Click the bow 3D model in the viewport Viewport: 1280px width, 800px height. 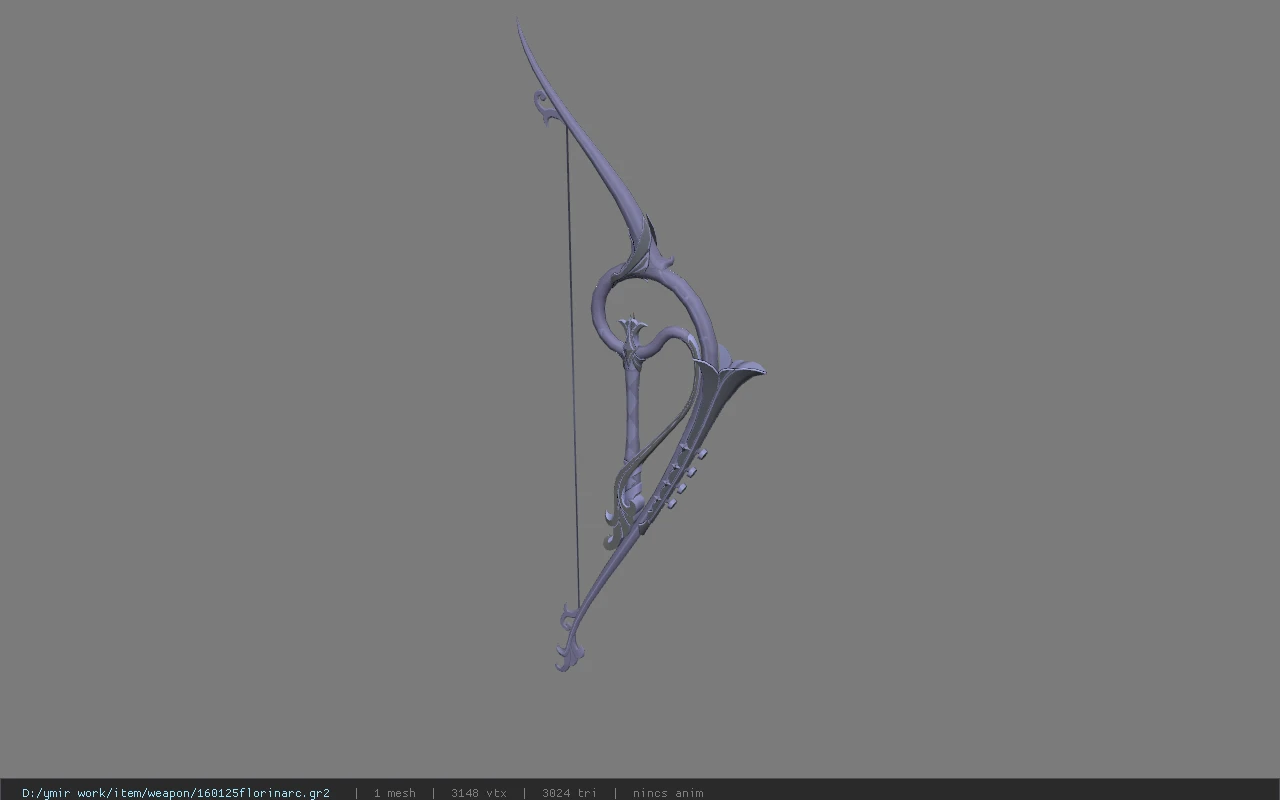[x=640, y=345]
